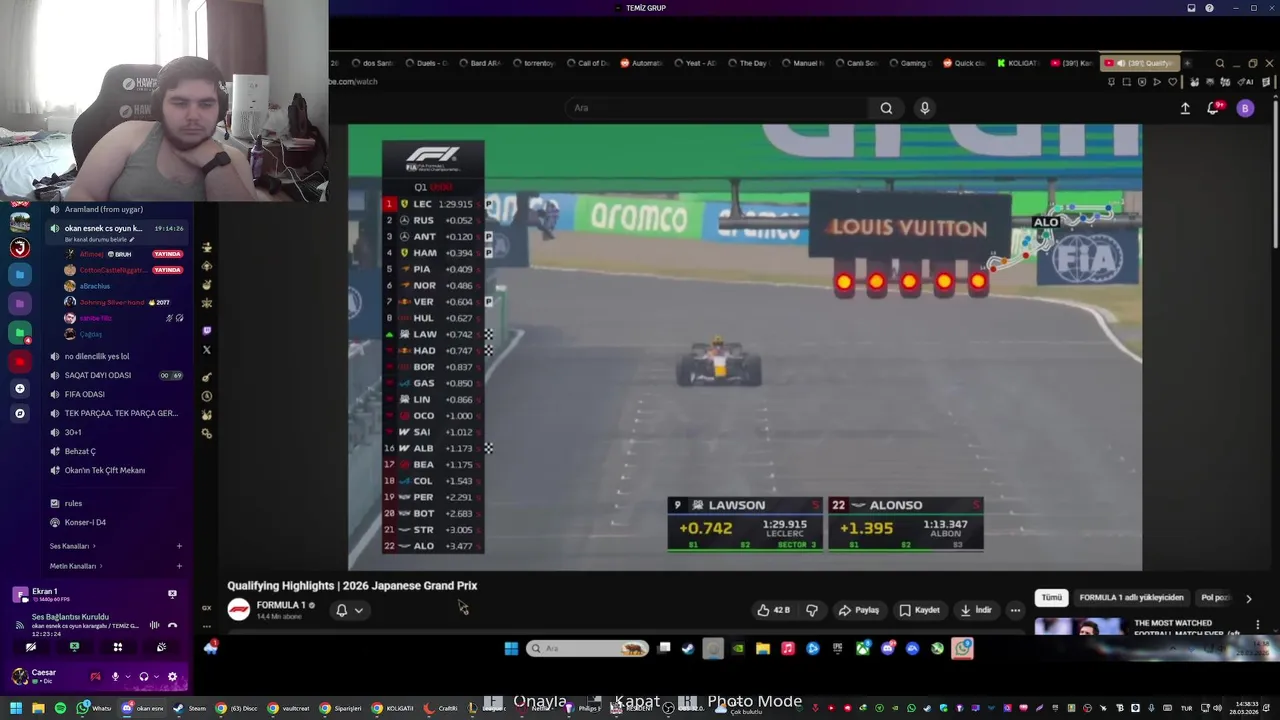Click the Kaydet save button
This screenshot has width=1280, height=720.
[x=919, y=610]
